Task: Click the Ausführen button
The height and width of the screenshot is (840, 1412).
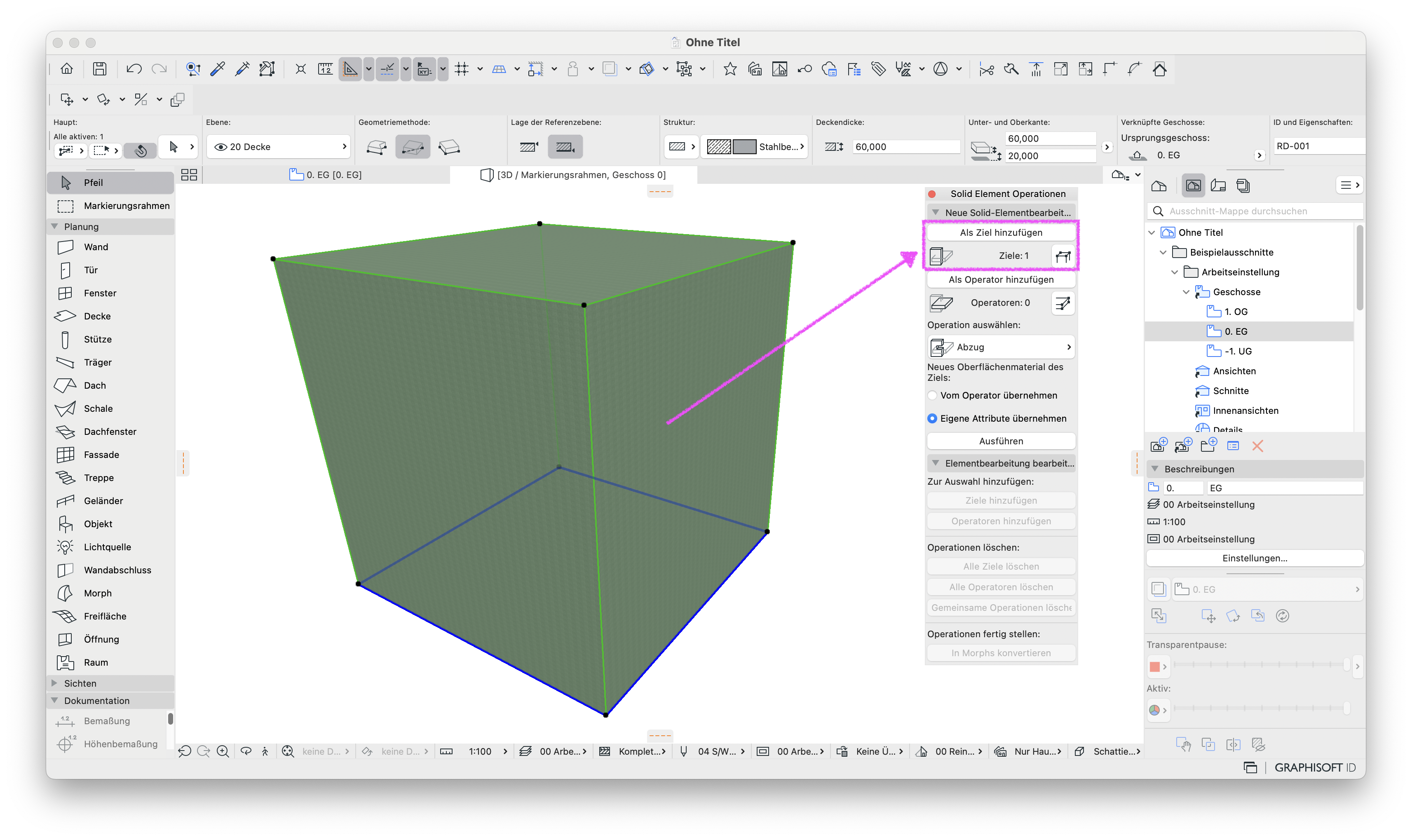Action: pos(1001,441)
